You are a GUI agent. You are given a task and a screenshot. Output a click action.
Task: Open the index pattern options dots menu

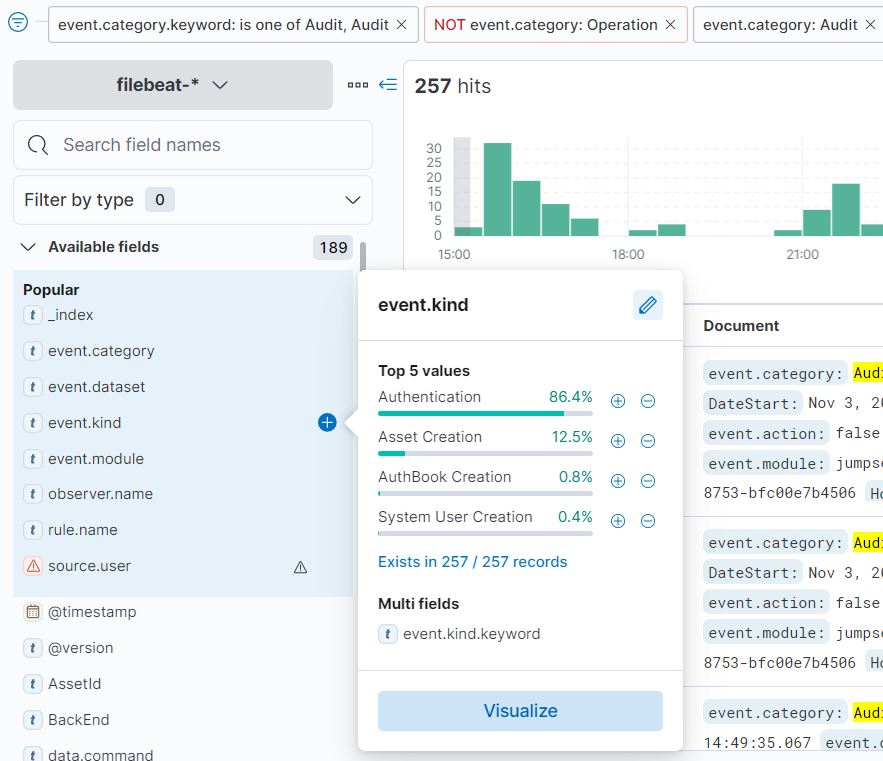click(358, 85)
